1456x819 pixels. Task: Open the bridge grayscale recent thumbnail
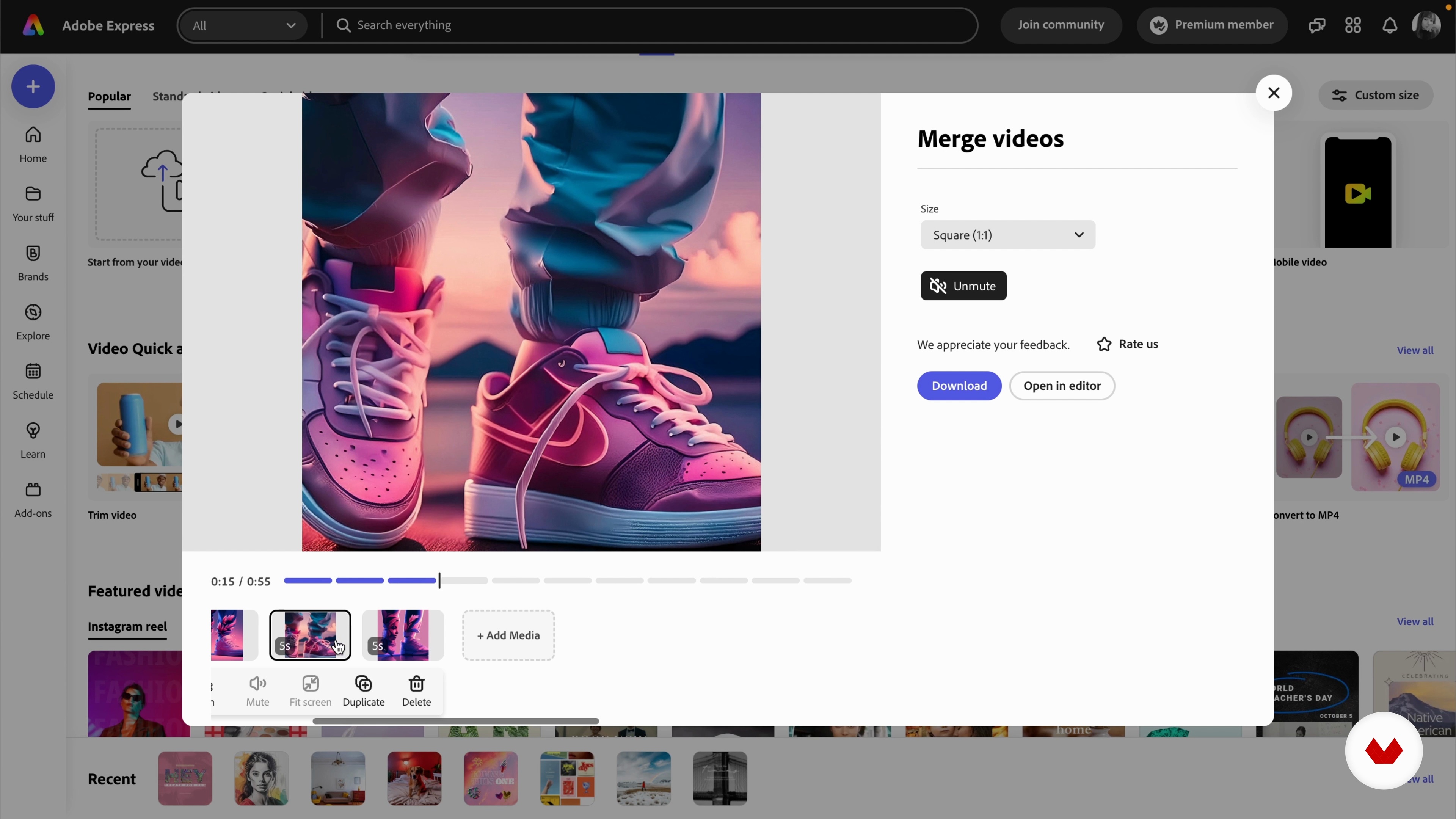click(x=720, y=778)
